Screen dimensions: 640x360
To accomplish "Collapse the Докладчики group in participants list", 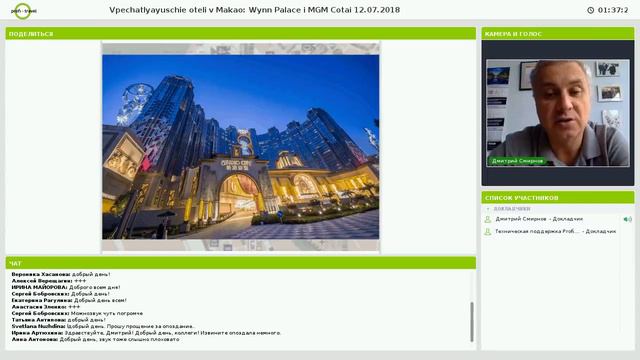I will [488, 209].
